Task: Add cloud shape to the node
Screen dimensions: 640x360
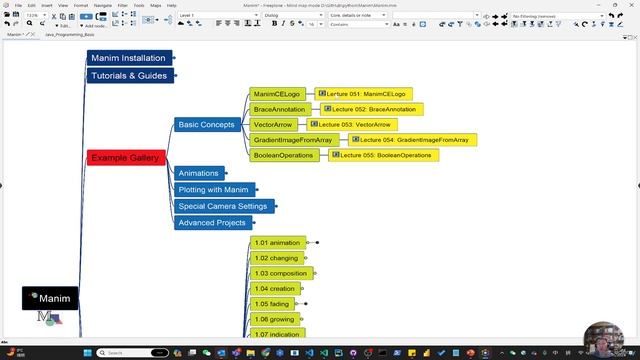Action: (181, 24)
